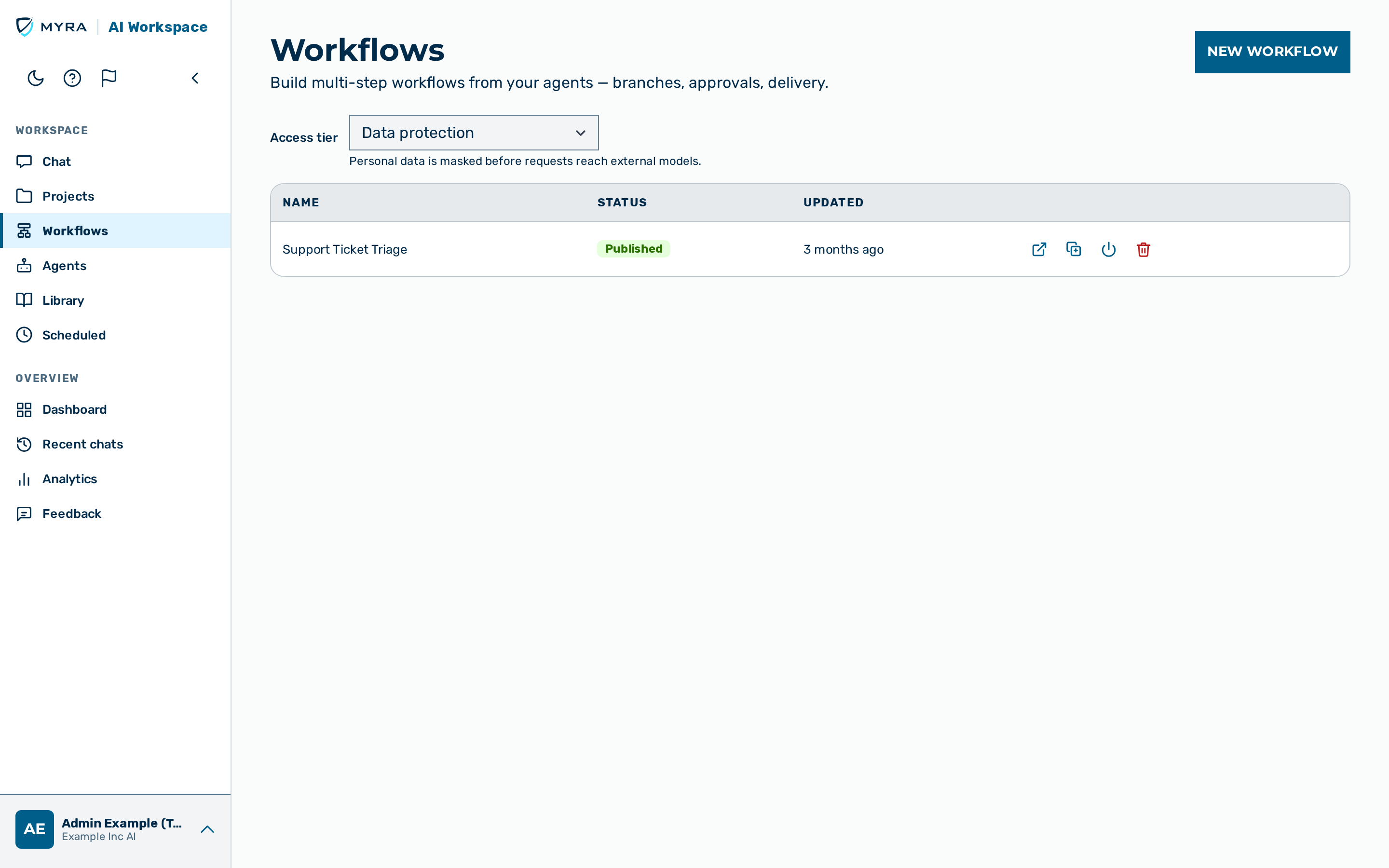Open the Chat section
This screenshot has height=868, width=1389.
click(115, 162)
